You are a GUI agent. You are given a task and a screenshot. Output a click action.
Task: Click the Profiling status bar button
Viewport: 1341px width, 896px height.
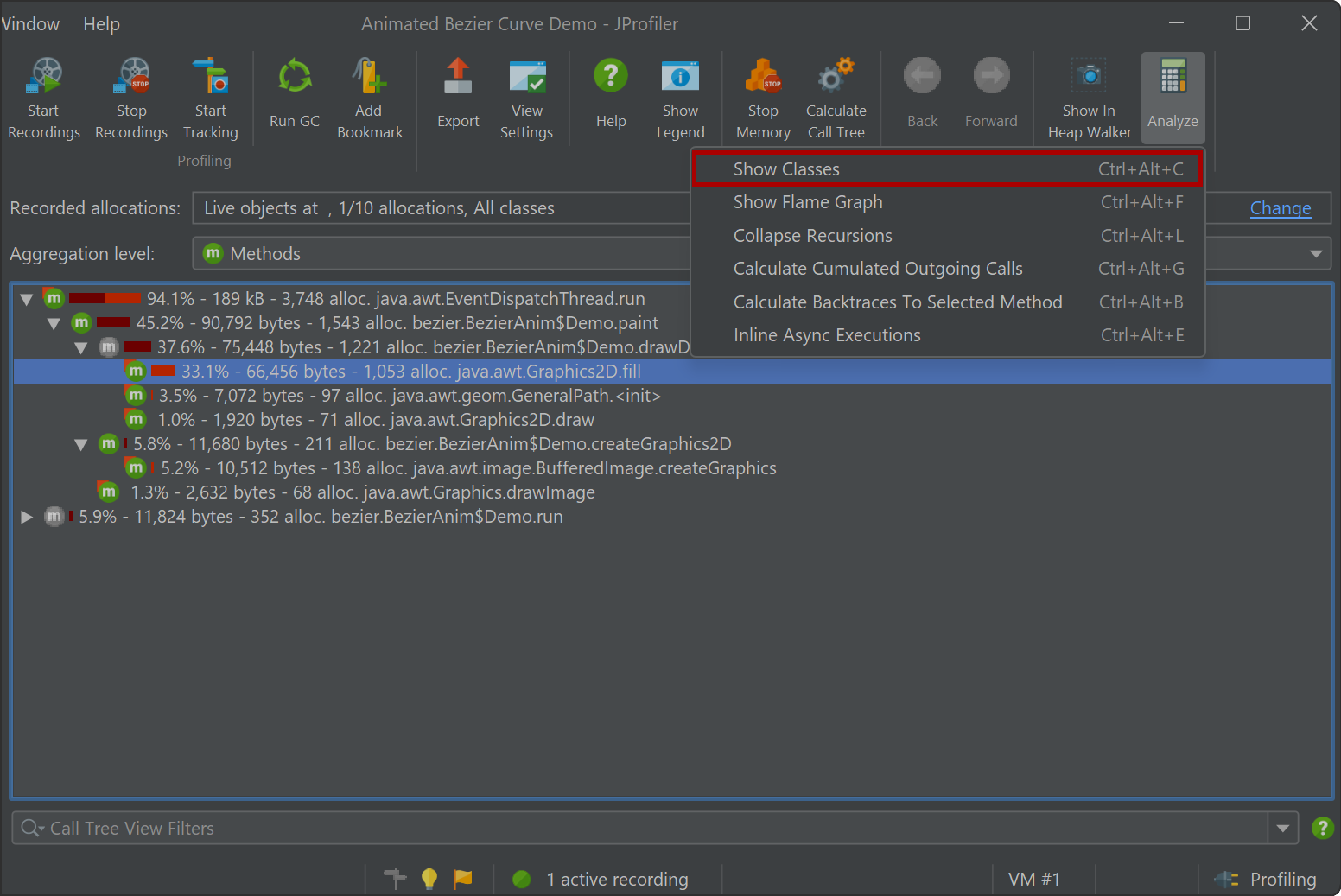tap(1266, 879)
